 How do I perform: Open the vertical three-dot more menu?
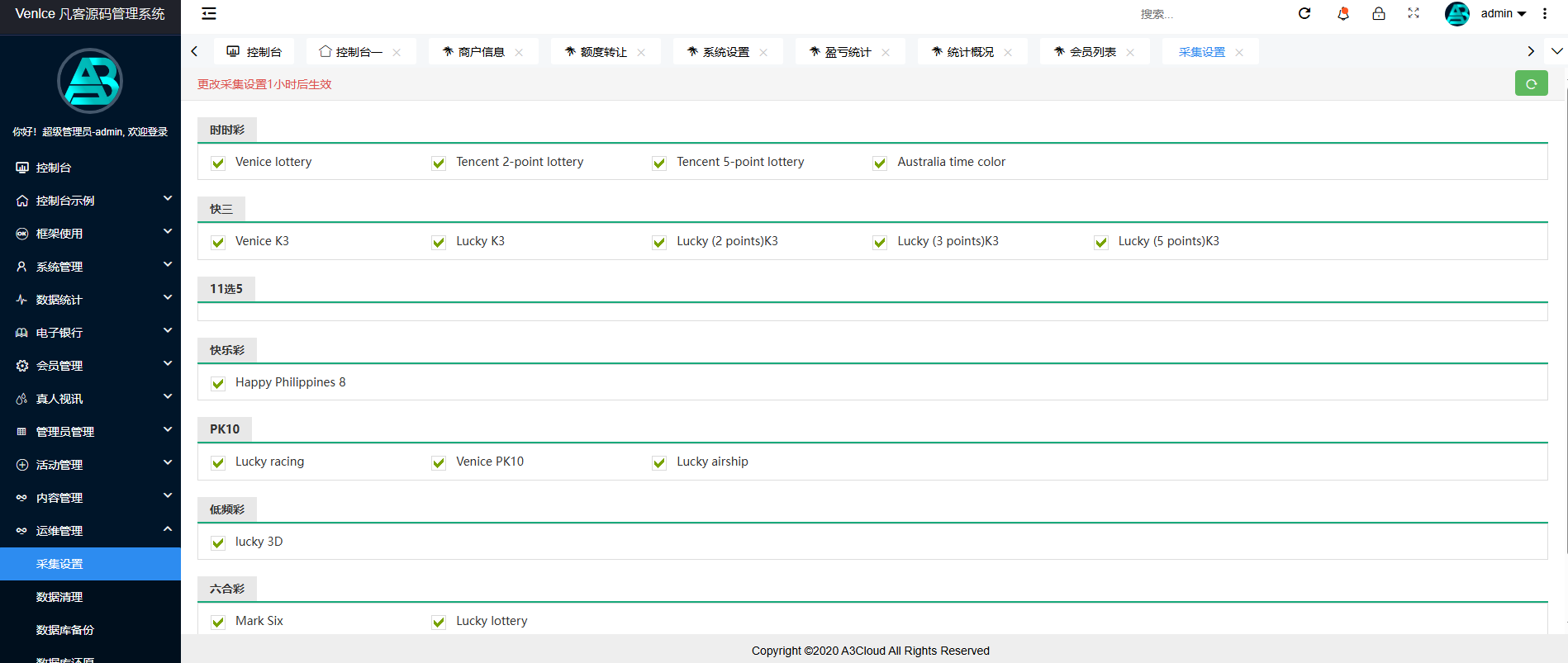pyautogui.click(x=1545, y=13)
